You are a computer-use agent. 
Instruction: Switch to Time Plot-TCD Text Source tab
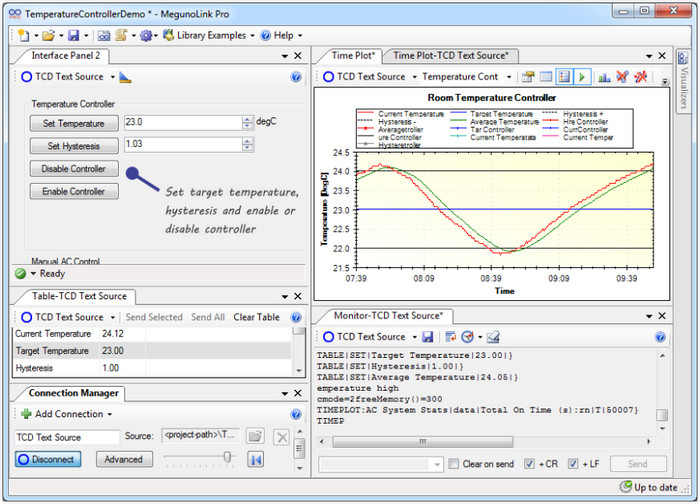pyautogui.click(x=450, y=56)
